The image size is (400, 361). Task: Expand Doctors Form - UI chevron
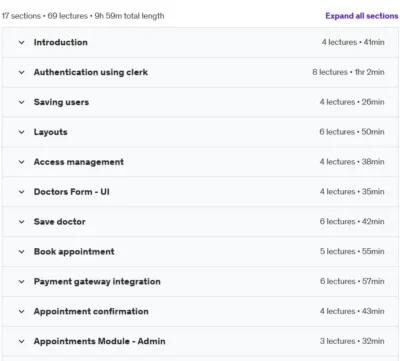pyautogui.click(x=21, y=192)
